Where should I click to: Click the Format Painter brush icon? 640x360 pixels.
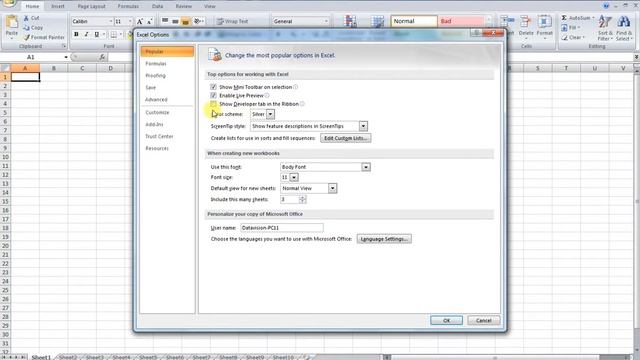point(27,38)
